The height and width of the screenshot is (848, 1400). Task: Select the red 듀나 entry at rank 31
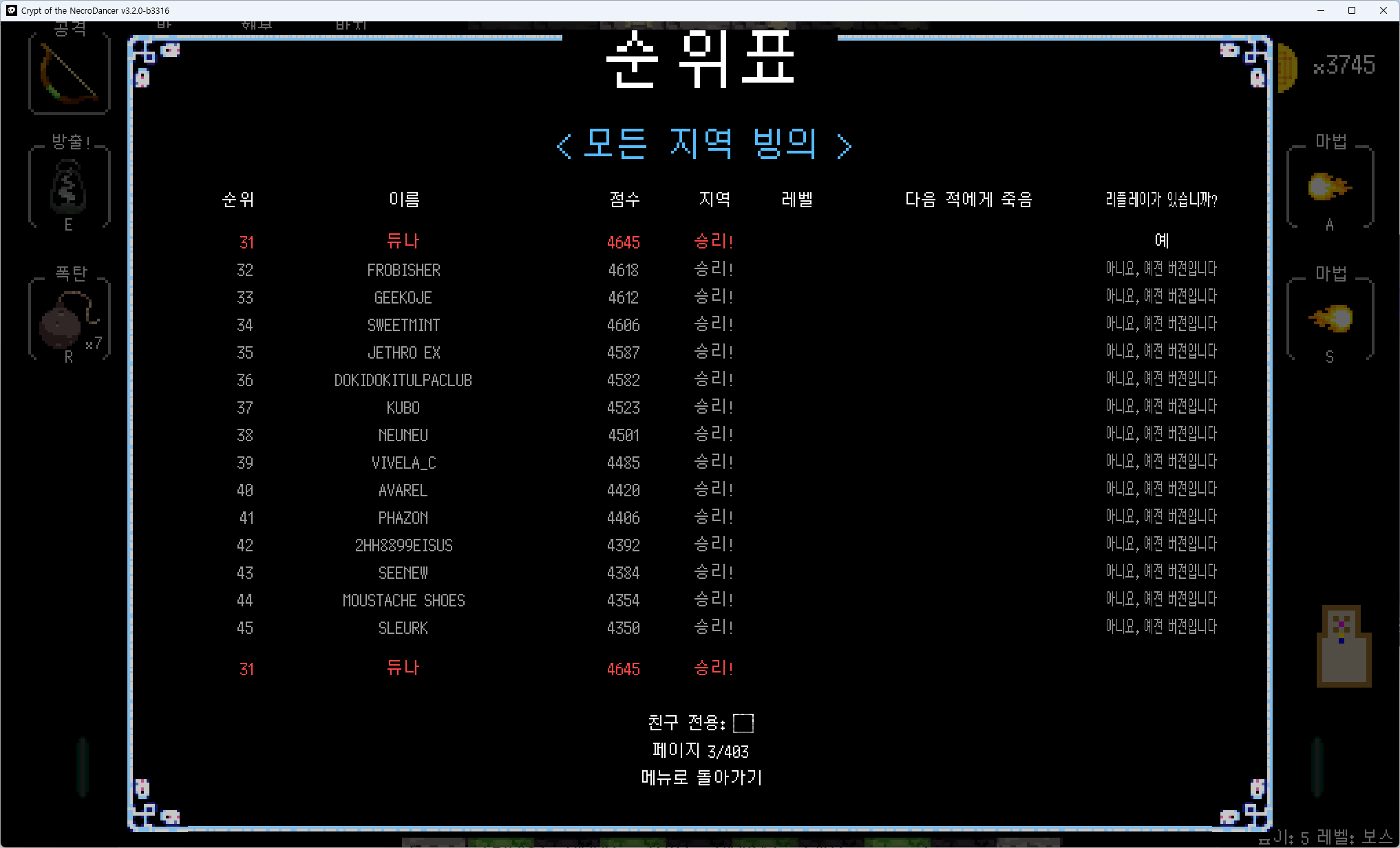pyautogui.click(x=403, y=242)
